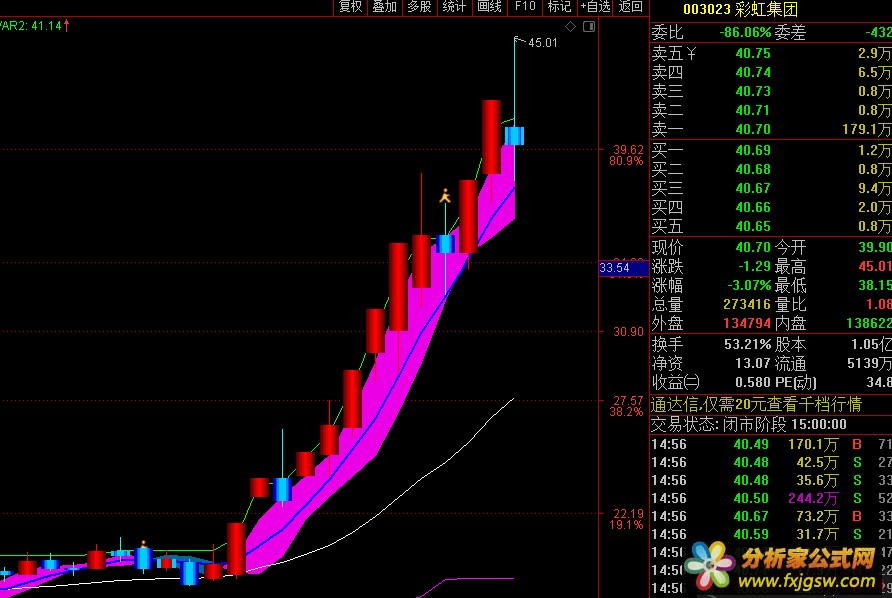Select stock title 003023 彩虹集团

pos(740,9)
